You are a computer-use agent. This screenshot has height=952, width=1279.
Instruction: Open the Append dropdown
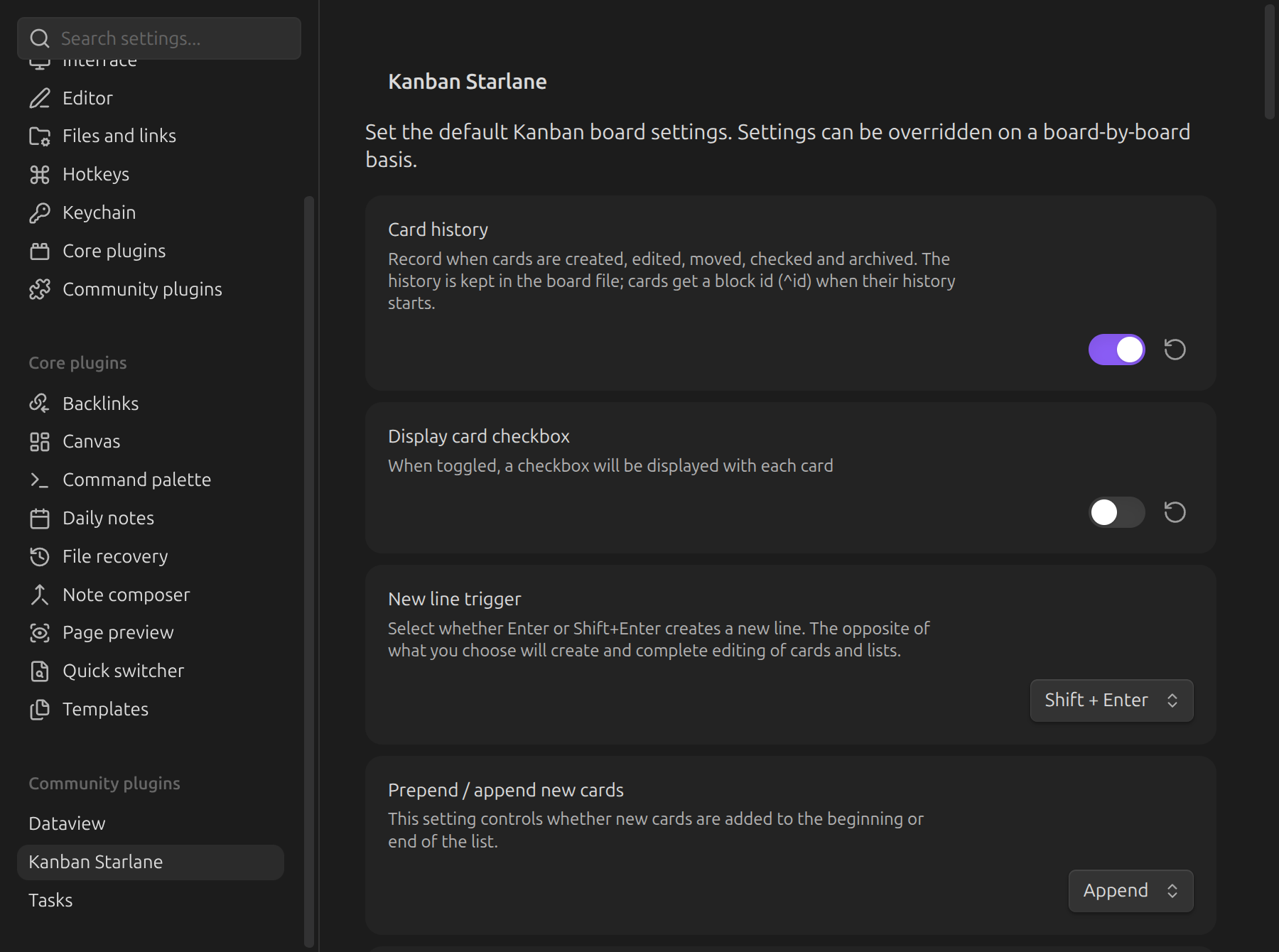(x=1130, y=891)
